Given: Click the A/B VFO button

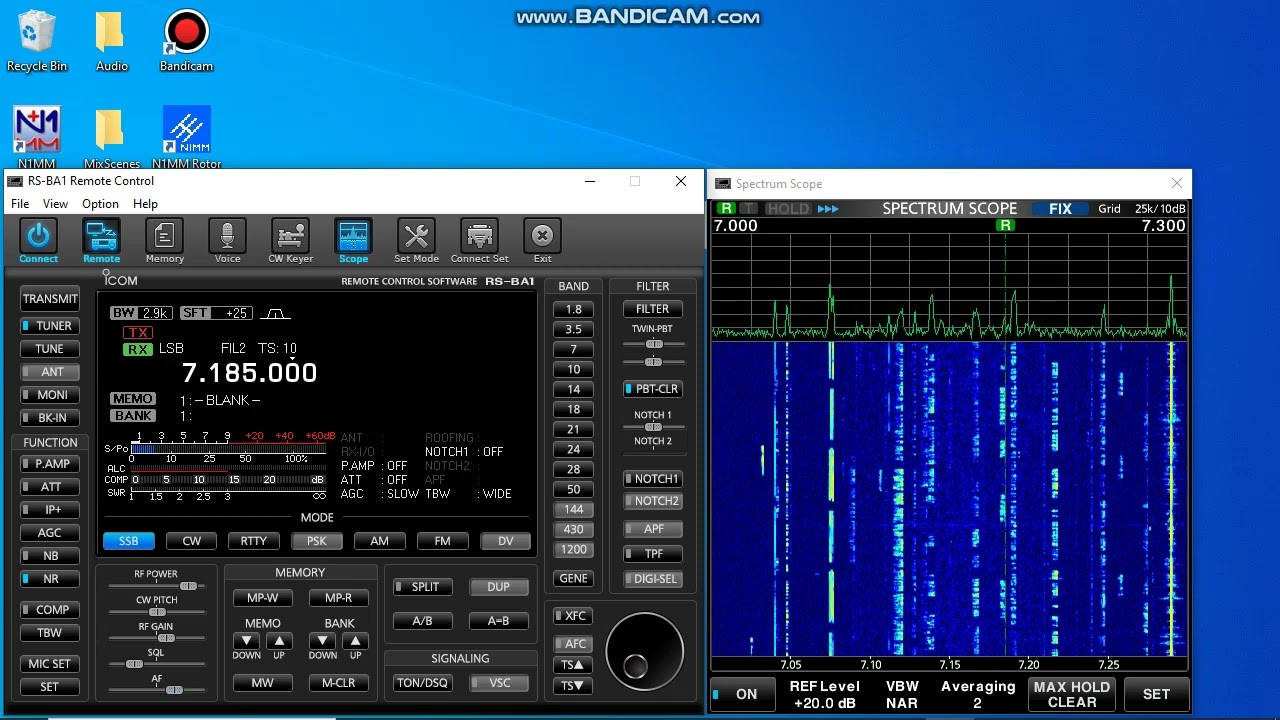Looking at the screenshot, I should 423,621.
